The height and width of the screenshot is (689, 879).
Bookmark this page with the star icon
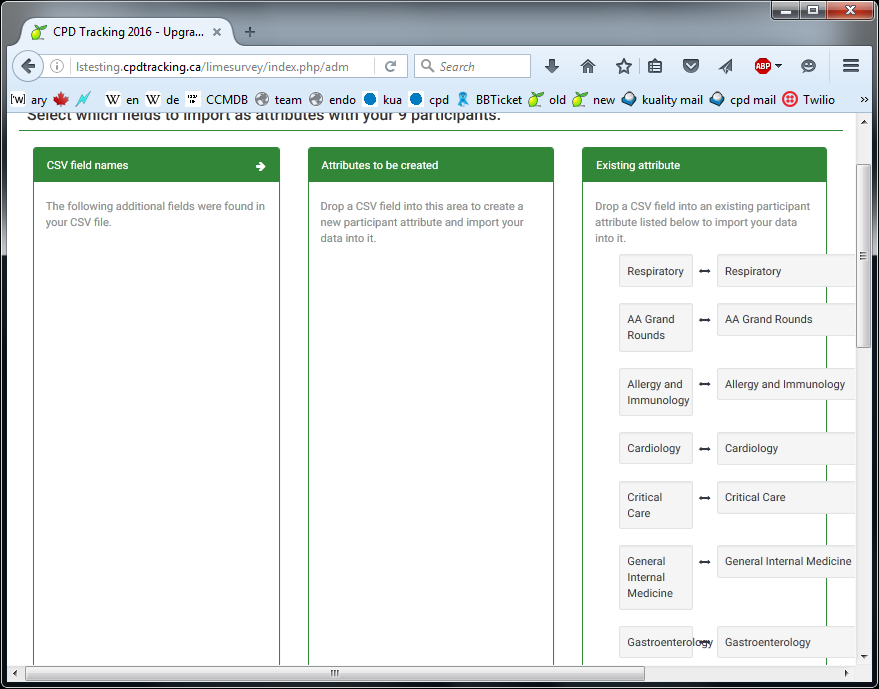(623, 67)
